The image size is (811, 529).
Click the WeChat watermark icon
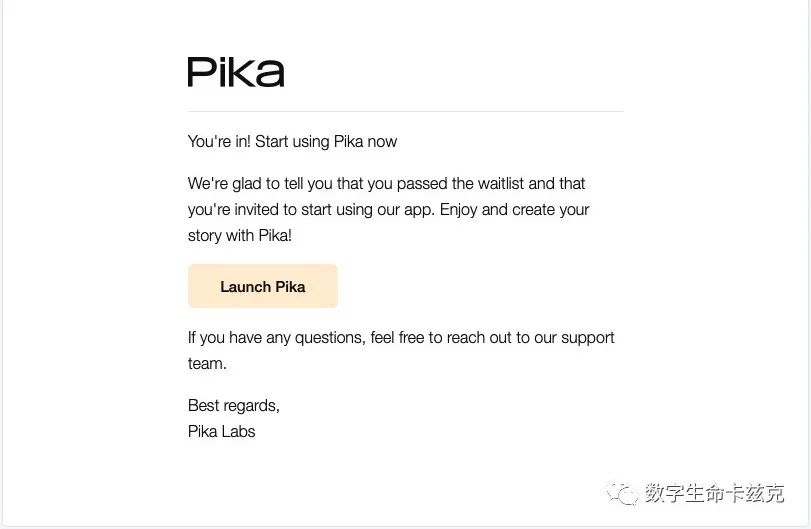click(x=626, y=493)
